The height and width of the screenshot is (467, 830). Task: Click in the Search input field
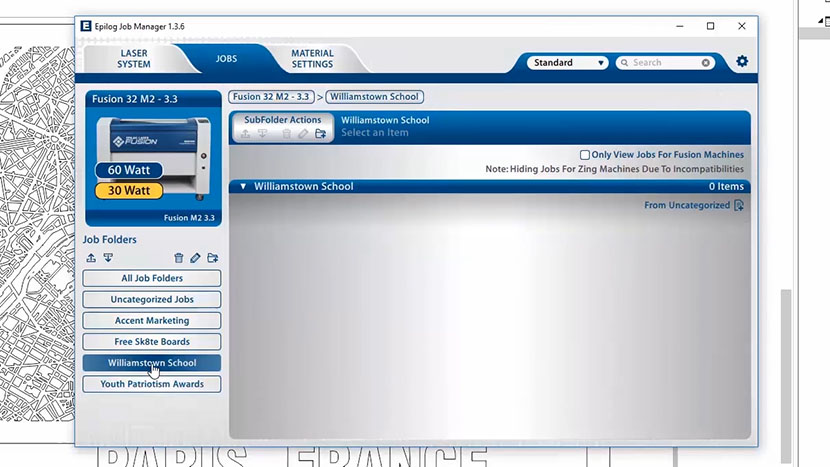661,63
